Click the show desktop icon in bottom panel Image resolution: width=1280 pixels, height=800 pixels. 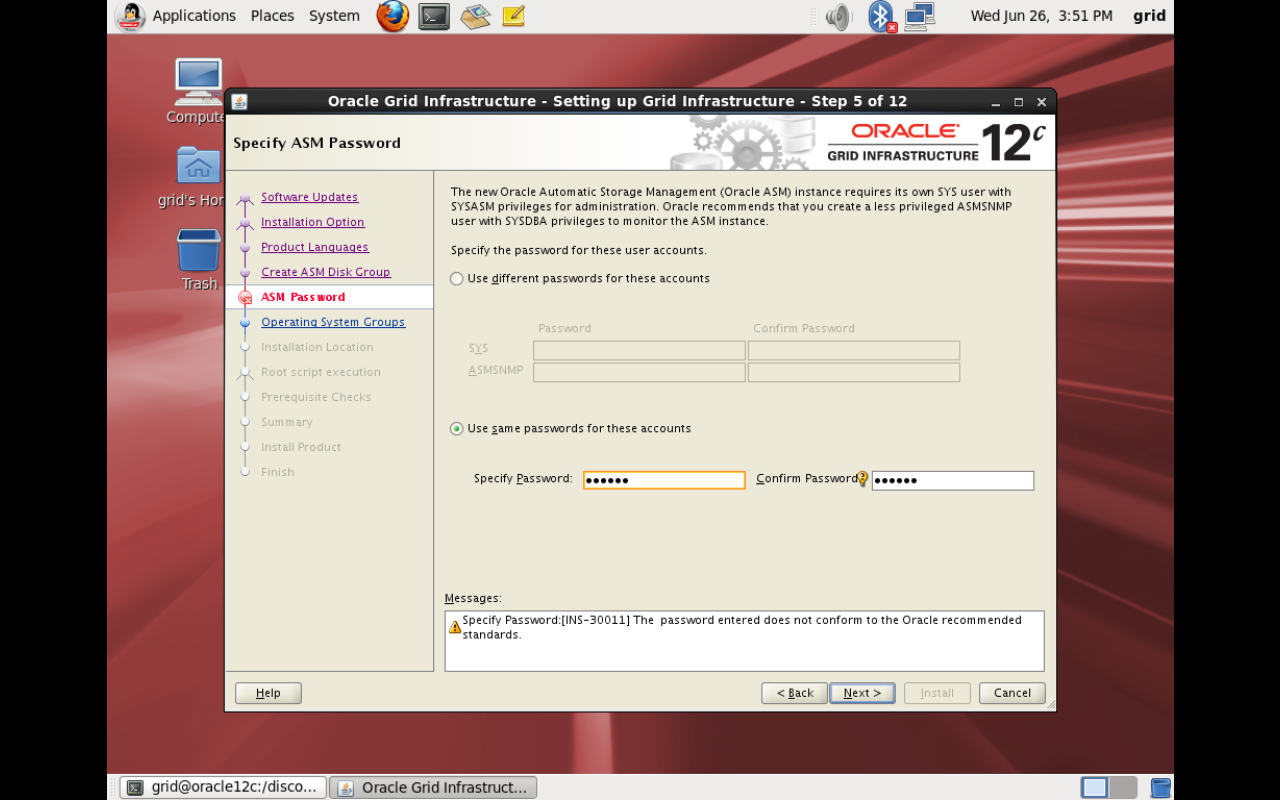pyautogui.click(x=1160, y=787)
